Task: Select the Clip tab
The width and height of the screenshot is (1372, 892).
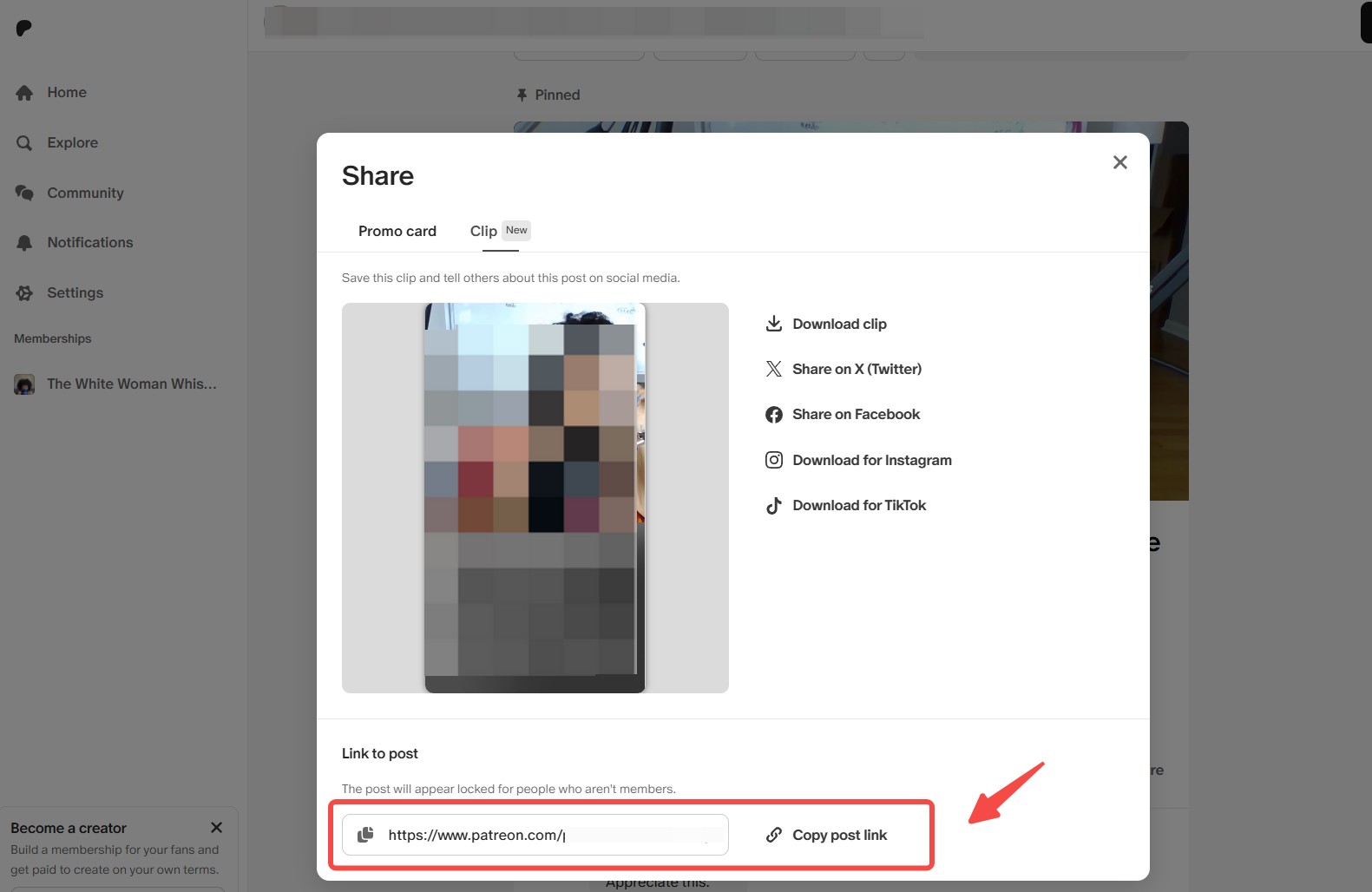Action: click(500, 231)
